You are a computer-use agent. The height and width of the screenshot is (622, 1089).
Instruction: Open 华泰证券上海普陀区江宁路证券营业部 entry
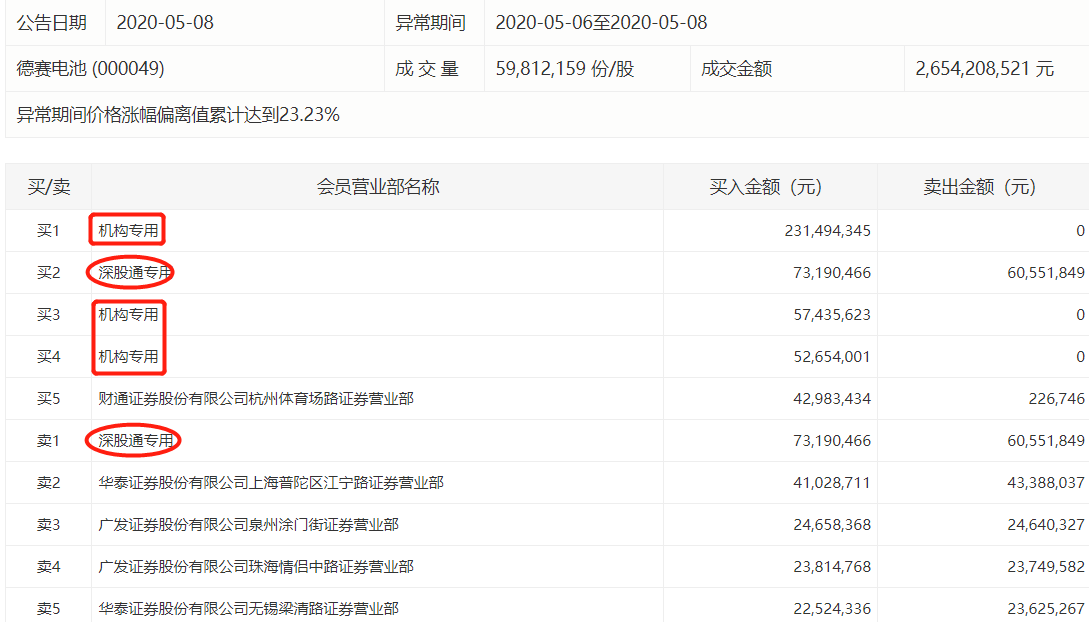point(270,483)
